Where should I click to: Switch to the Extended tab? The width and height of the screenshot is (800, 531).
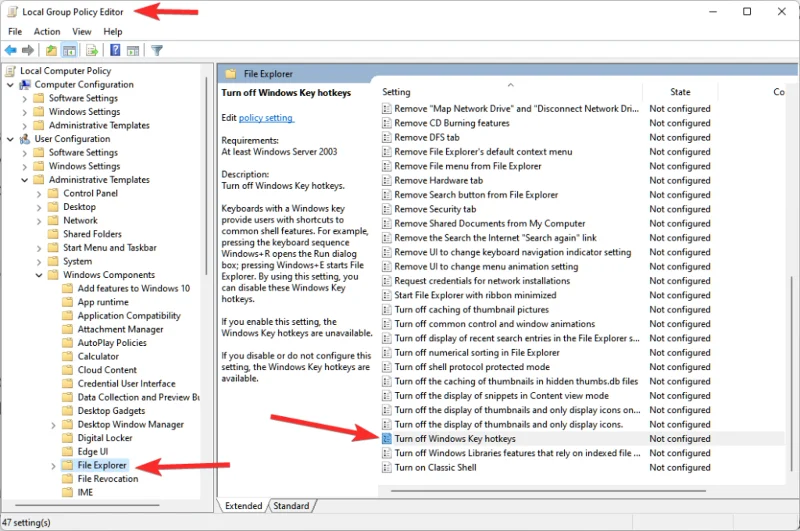[x=243, y=505]
